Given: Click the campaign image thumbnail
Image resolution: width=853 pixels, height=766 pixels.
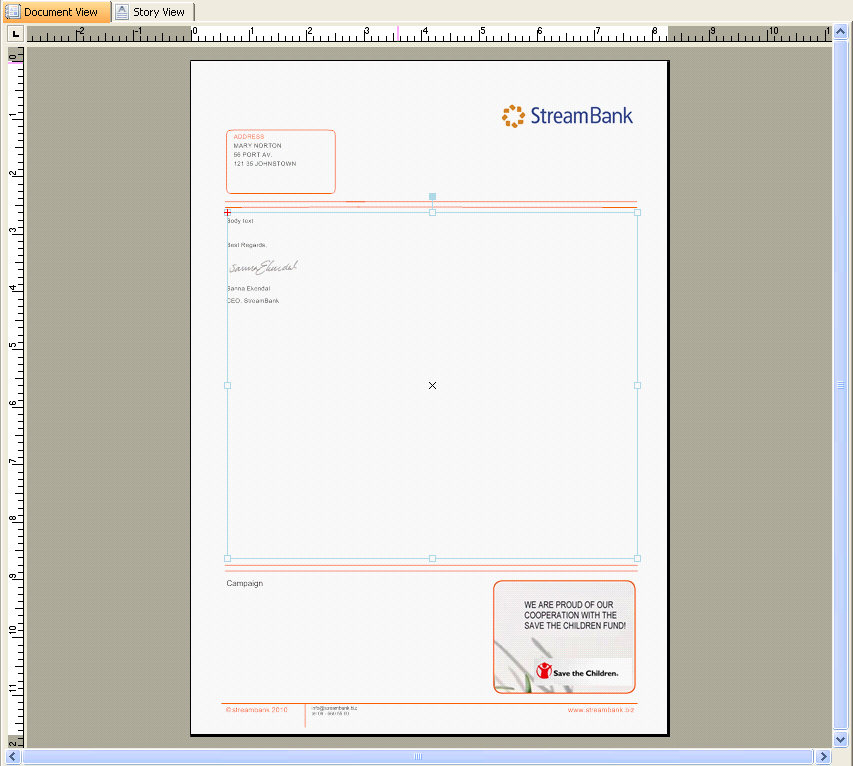Looking at the screenshot, I should 564,636.
